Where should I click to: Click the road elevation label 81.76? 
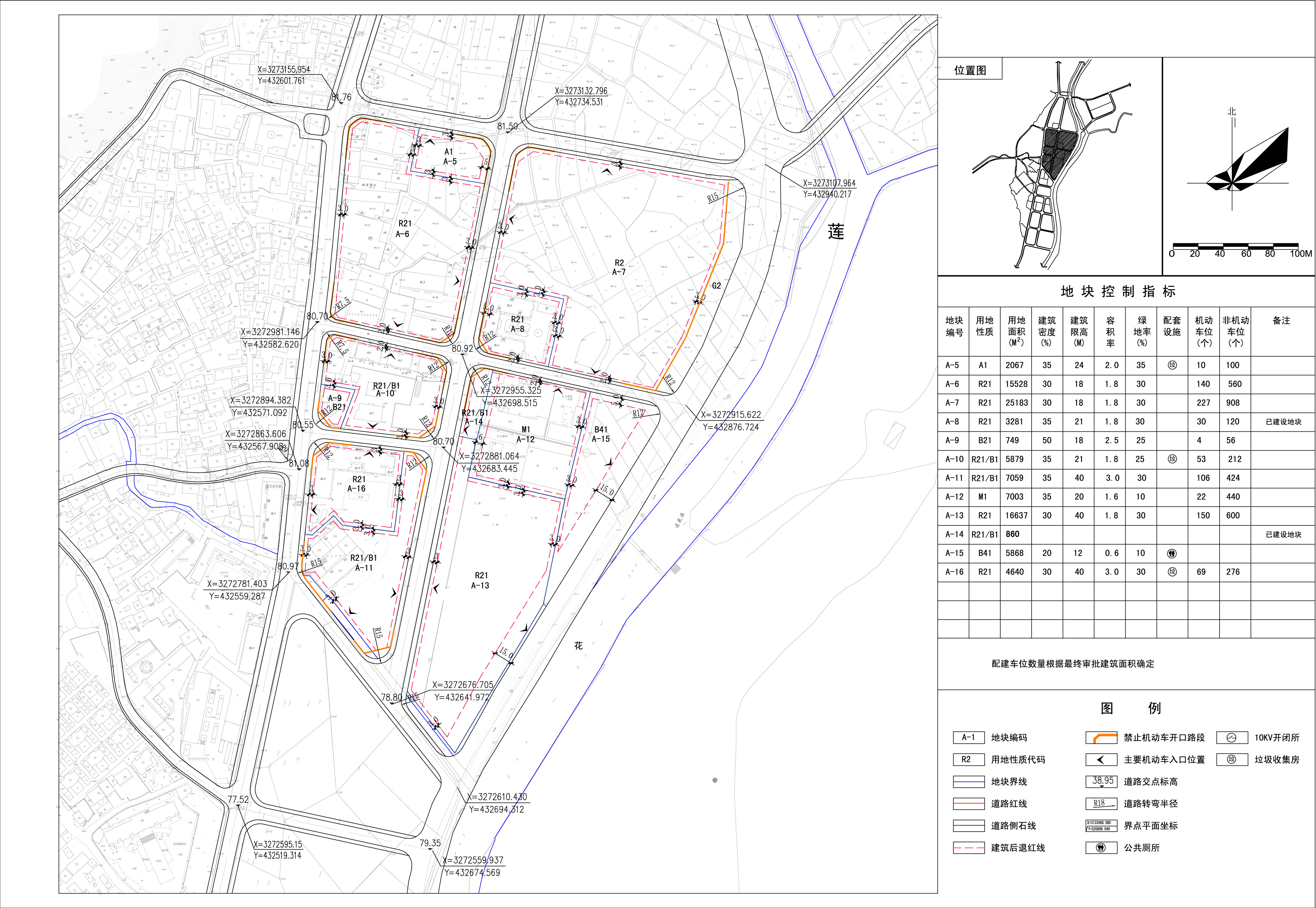coord(341,98)
